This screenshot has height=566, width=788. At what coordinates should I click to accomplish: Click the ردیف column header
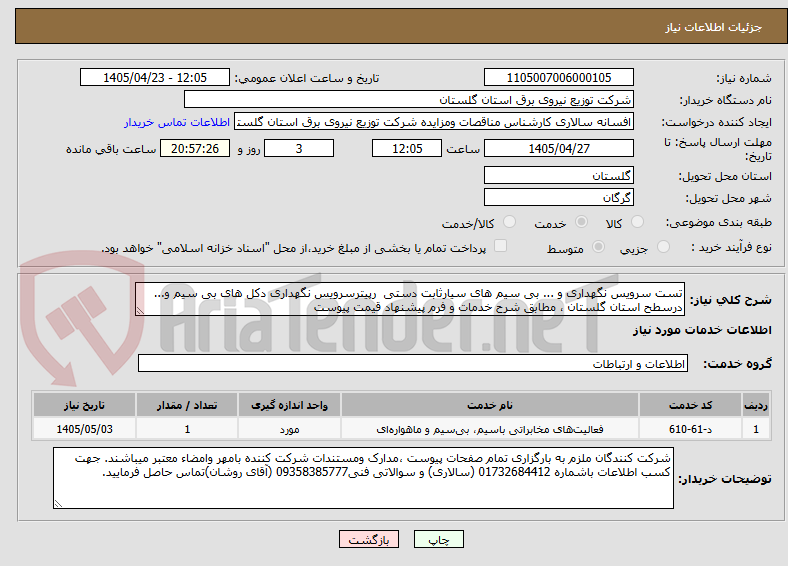tap(756, 405)
